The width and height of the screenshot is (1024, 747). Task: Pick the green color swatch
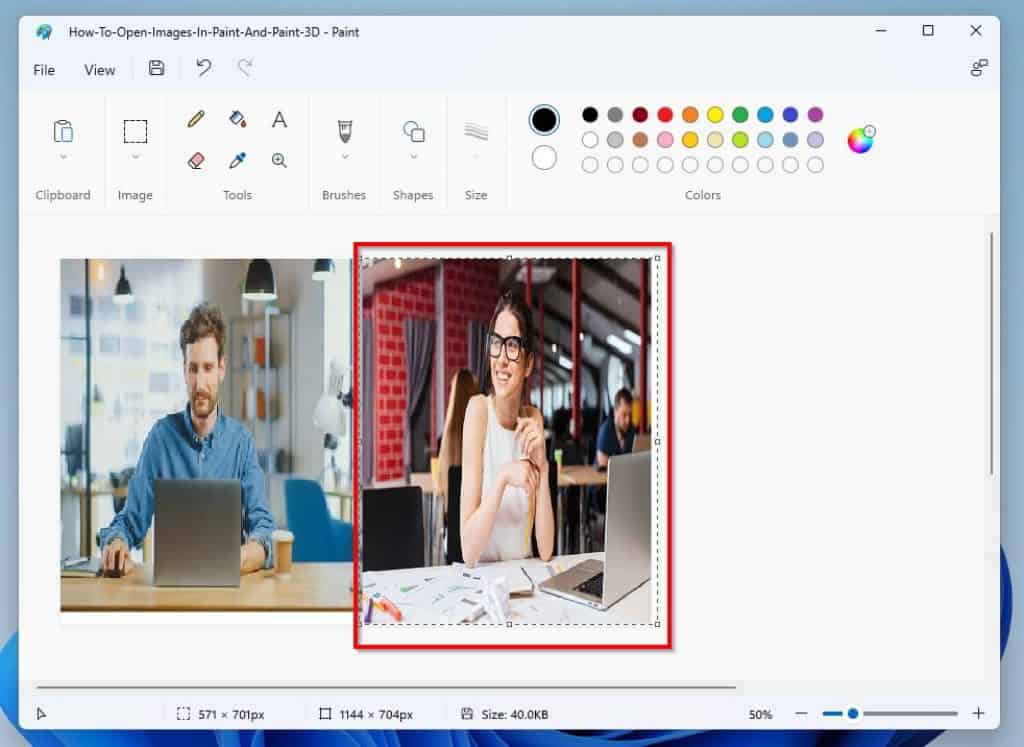point(740,115)
